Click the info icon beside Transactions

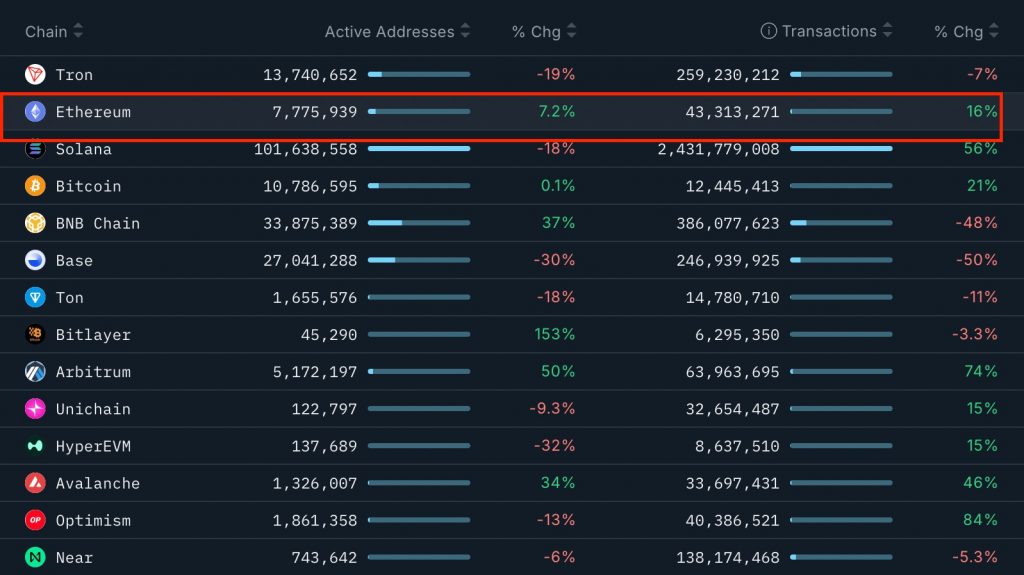769,31
